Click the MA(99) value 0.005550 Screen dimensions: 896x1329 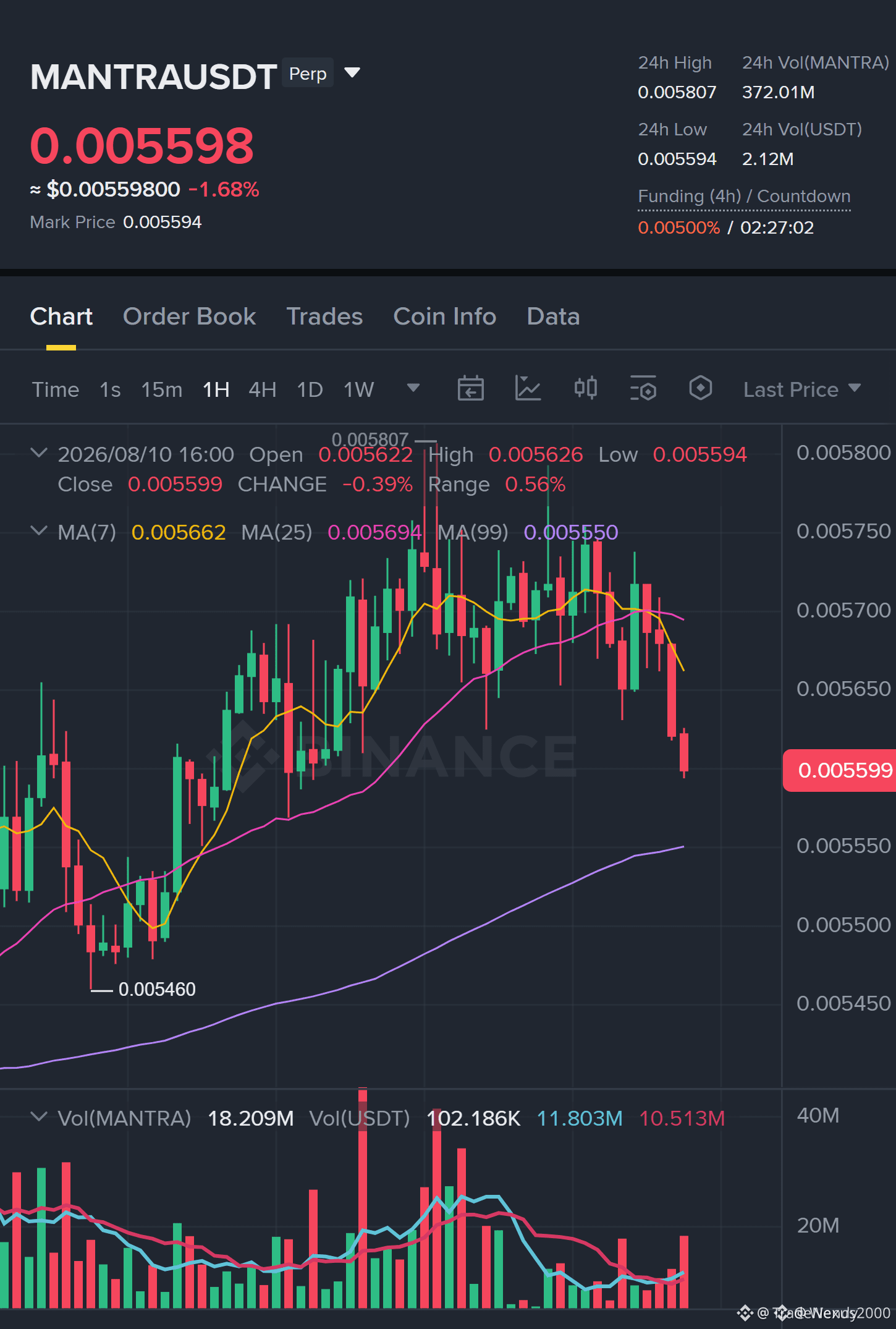click(x=571, y=532)
